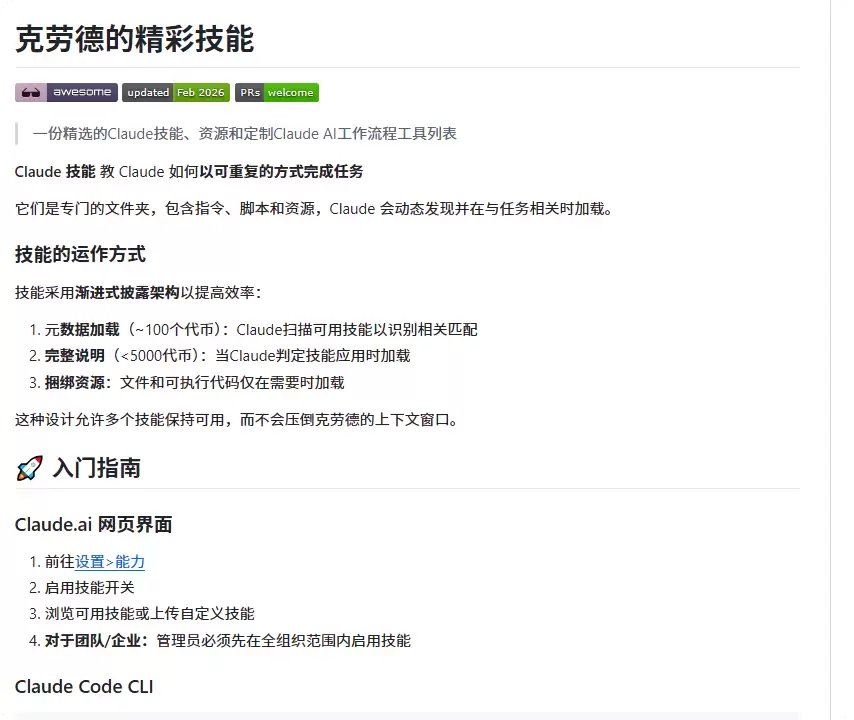Image resolution: width=854 pixels, height=720 pixels.
Task: Click the 克劳德的精彩技能 main heading
Action: [x=135, y=39]
